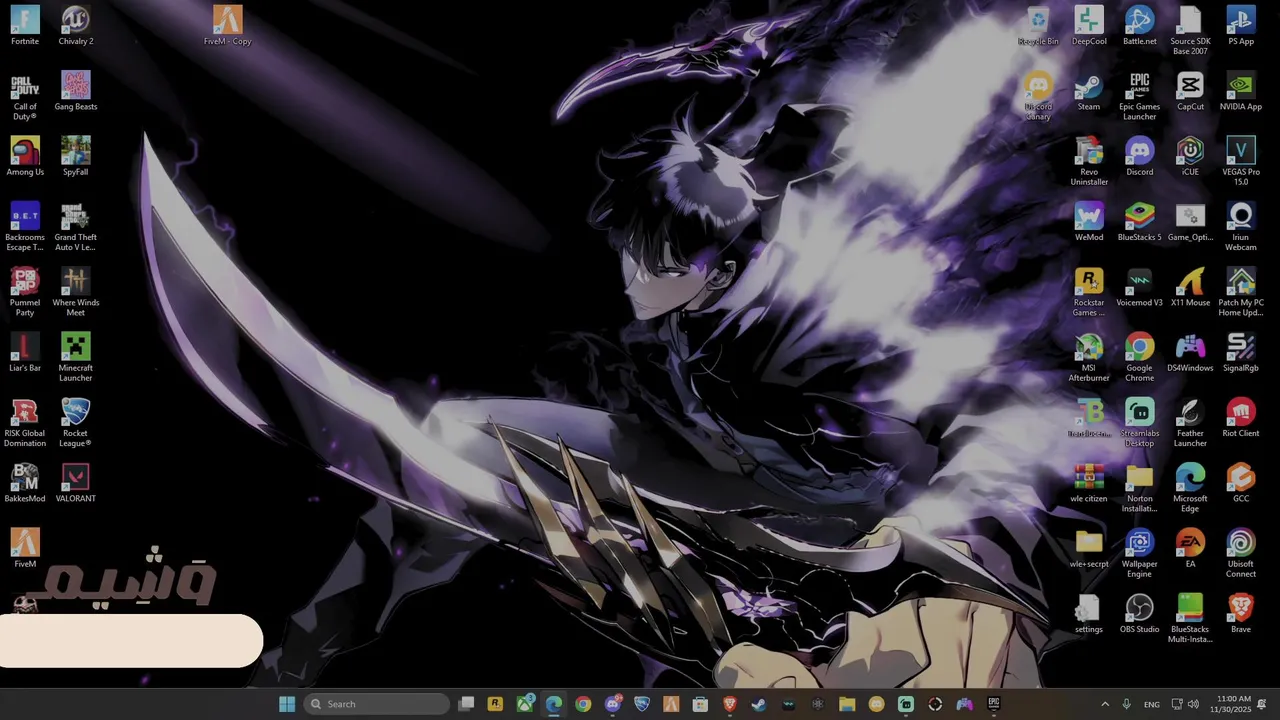Select the Discord Canary desktop icon

[1038, 96]
